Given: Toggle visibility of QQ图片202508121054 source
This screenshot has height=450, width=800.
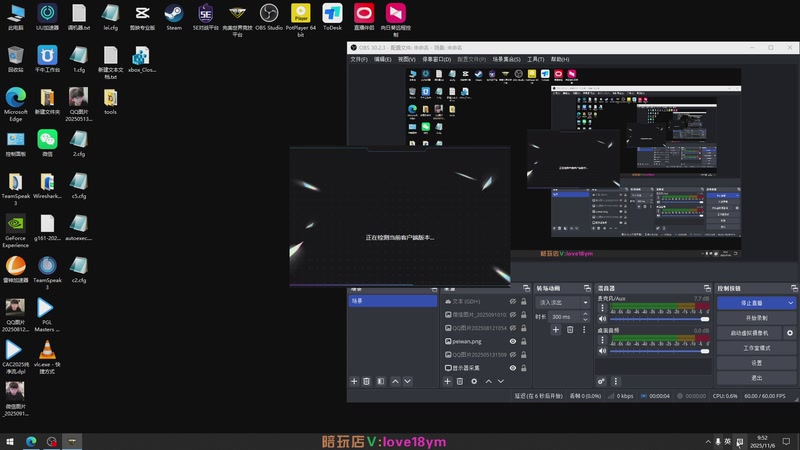Looking at the screenshot, I should pos(513,328).
